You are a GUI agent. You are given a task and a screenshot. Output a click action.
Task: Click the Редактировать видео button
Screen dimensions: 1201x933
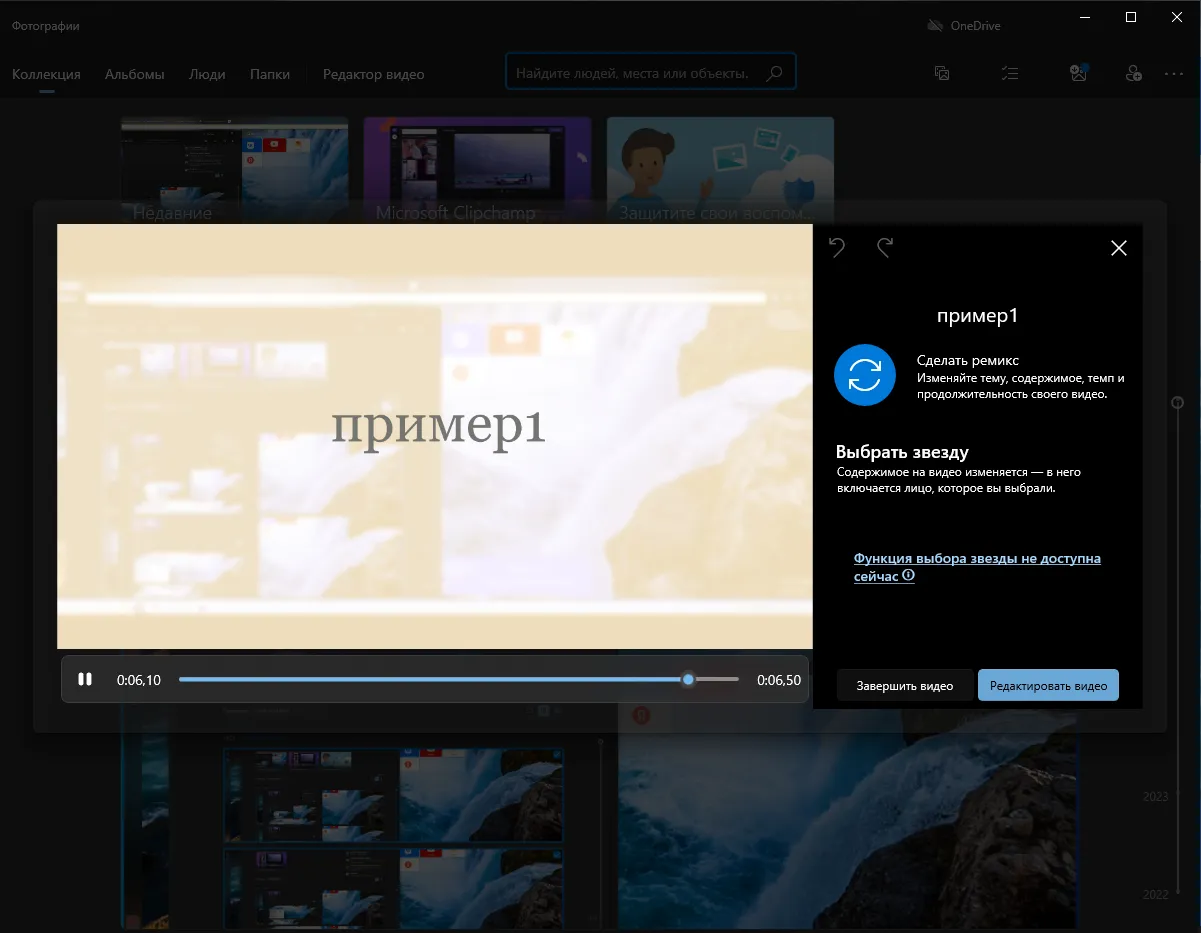coord(1048,685)
